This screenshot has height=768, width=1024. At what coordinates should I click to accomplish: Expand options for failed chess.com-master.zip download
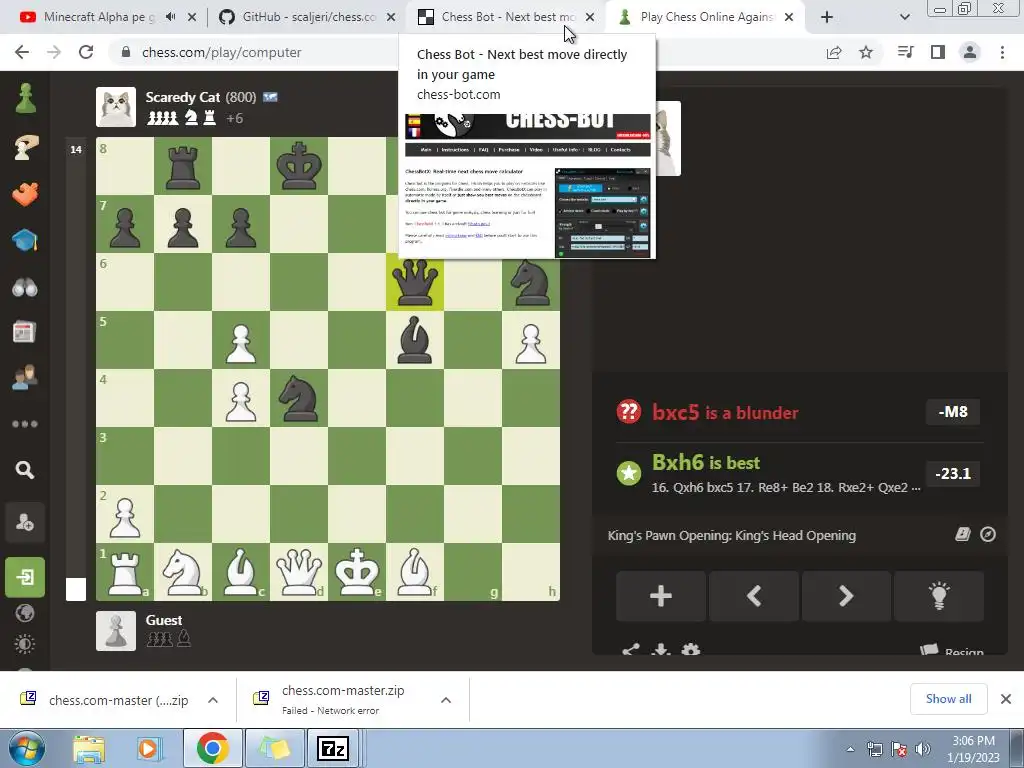[x=446, y=700]
